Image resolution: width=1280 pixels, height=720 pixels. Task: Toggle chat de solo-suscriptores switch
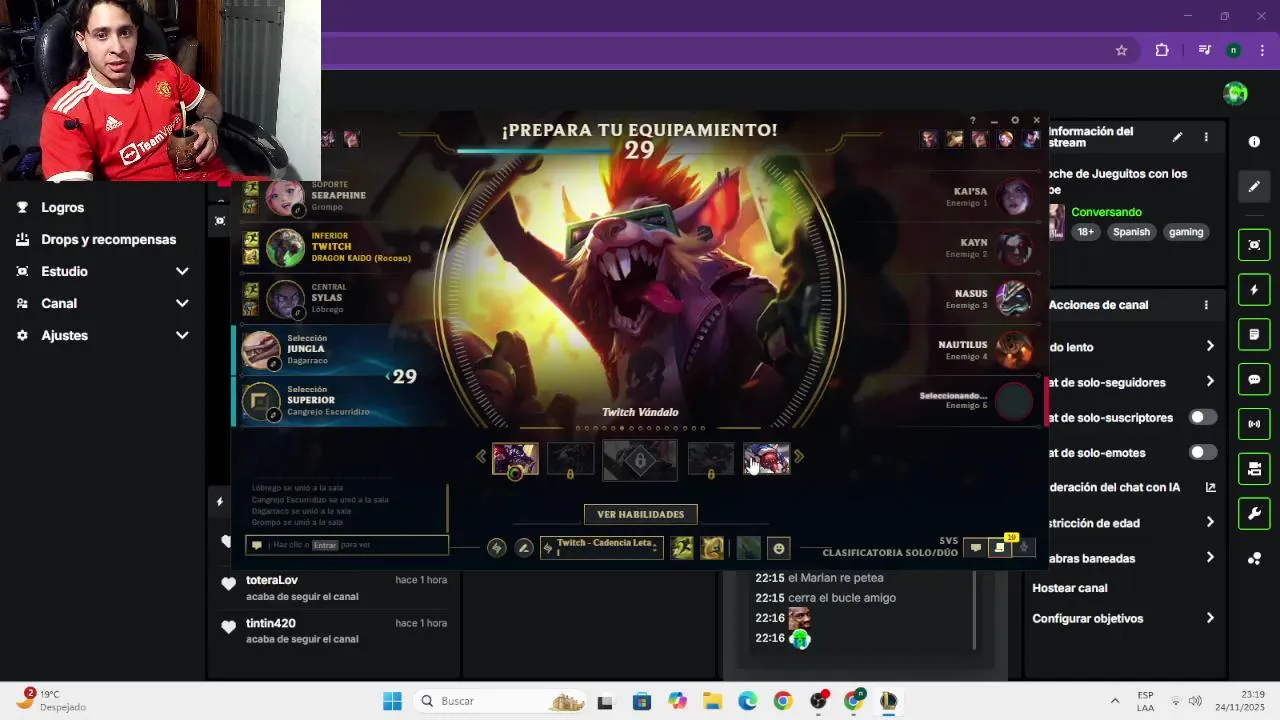[x=1203, y=417]
